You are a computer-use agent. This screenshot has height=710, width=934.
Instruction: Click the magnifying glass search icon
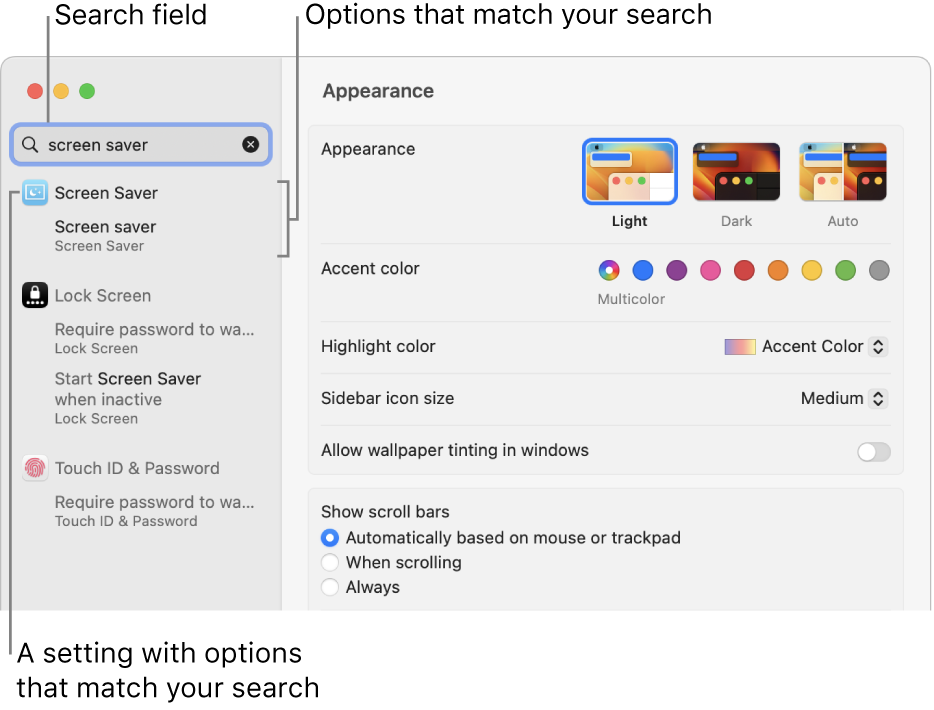click(31, 145)
